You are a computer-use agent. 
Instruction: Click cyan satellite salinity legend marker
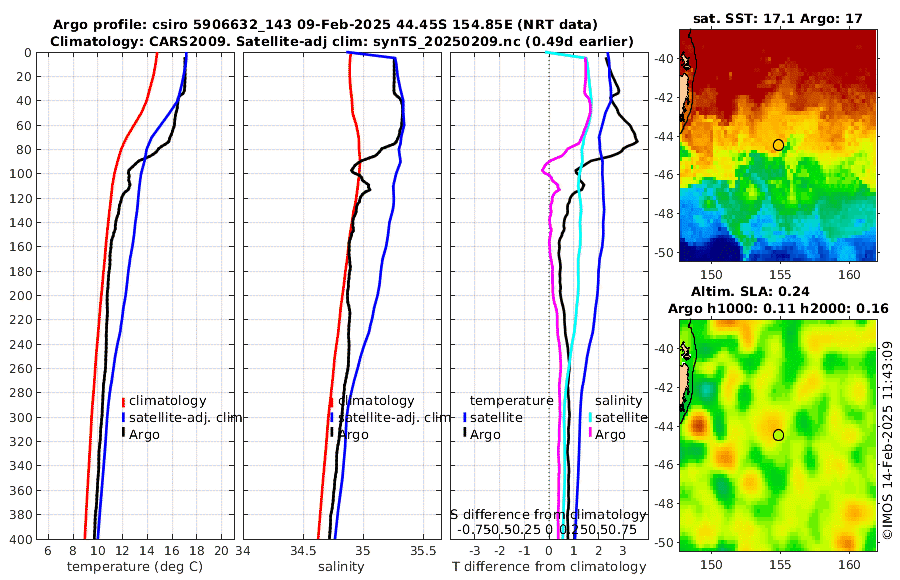tap(590, 418)
